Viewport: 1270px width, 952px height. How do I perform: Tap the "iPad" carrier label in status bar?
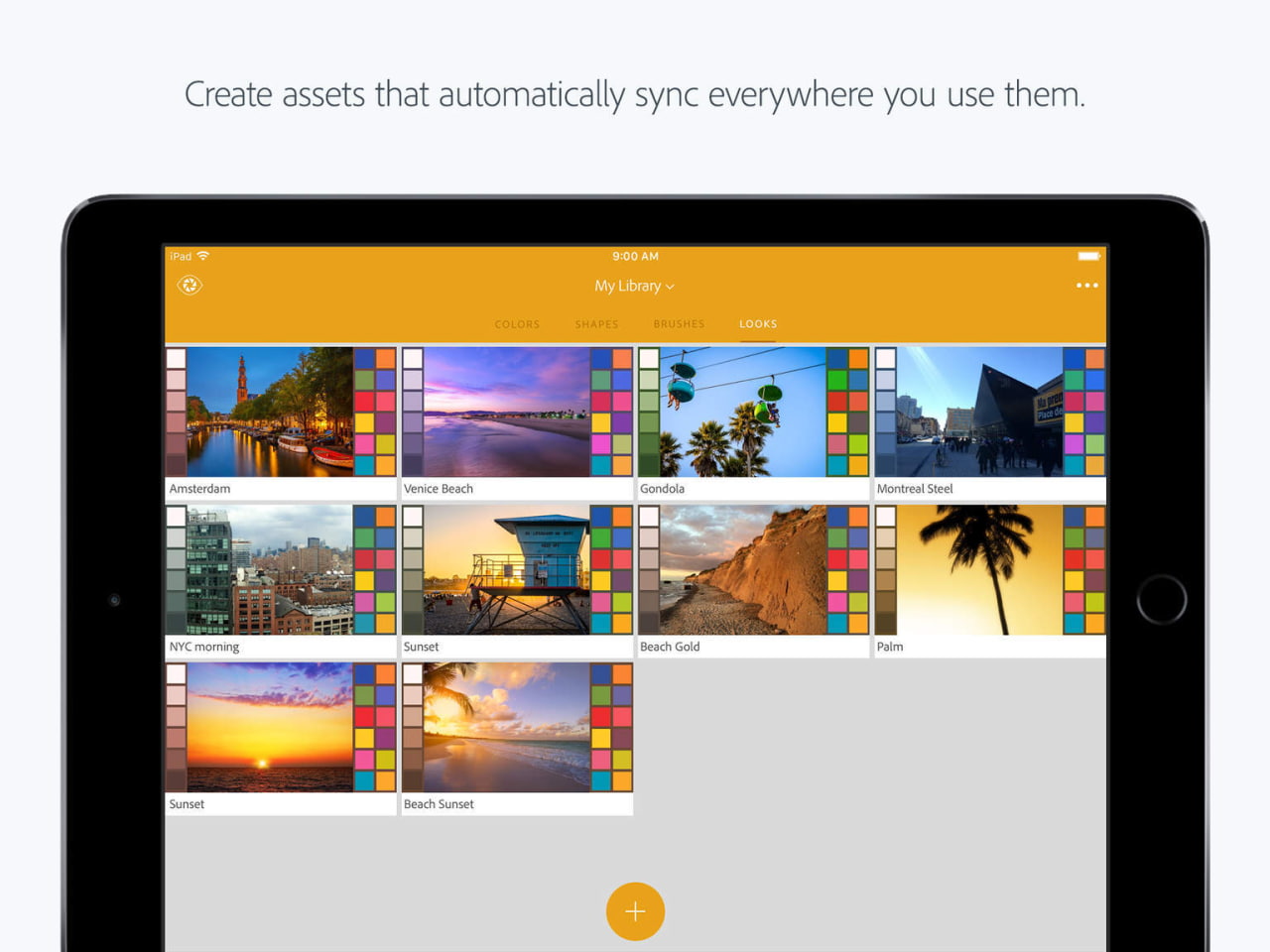tap(181, 256)
